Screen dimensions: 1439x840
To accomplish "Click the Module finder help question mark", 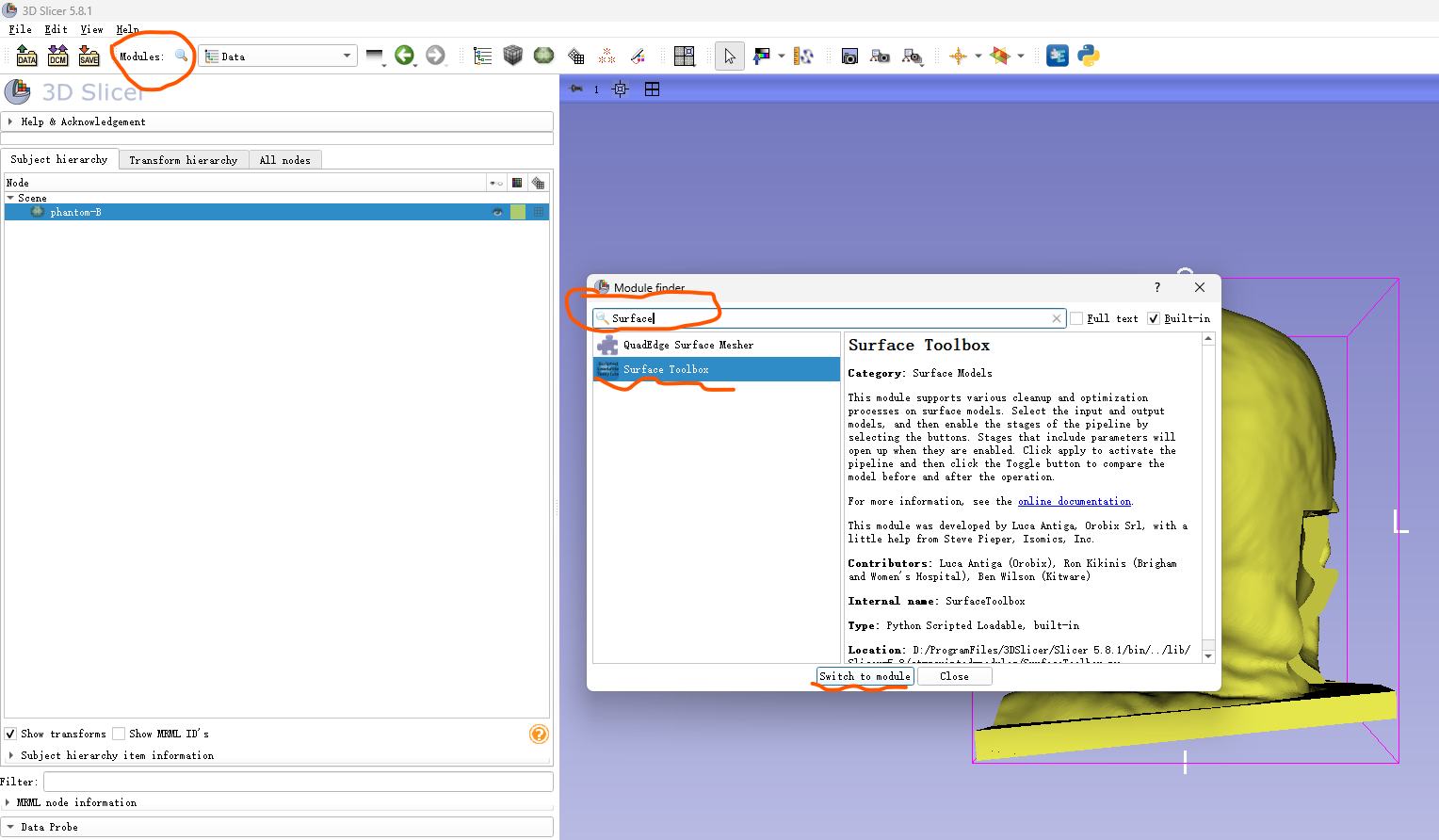I will coord(1157,287).
